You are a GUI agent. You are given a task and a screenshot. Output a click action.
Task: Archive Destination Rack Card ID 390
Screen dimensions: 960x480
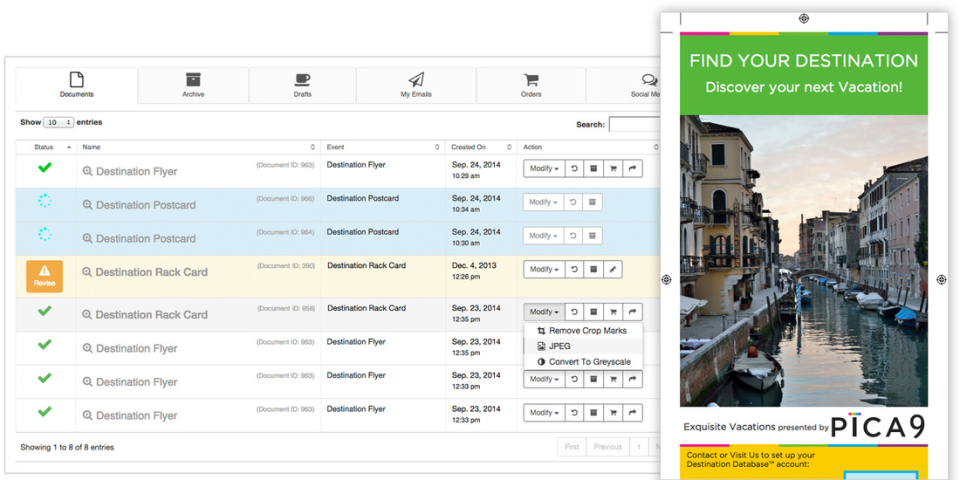[x=593, y=269]
